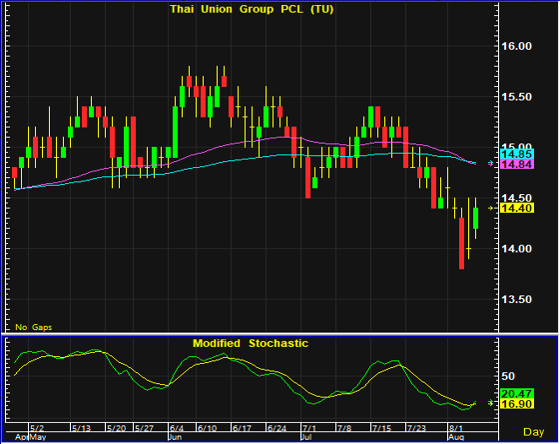The width and height of the screenshot is (560, 444).
Task: Click the 6/24 date marker
Action: point(277,428)
